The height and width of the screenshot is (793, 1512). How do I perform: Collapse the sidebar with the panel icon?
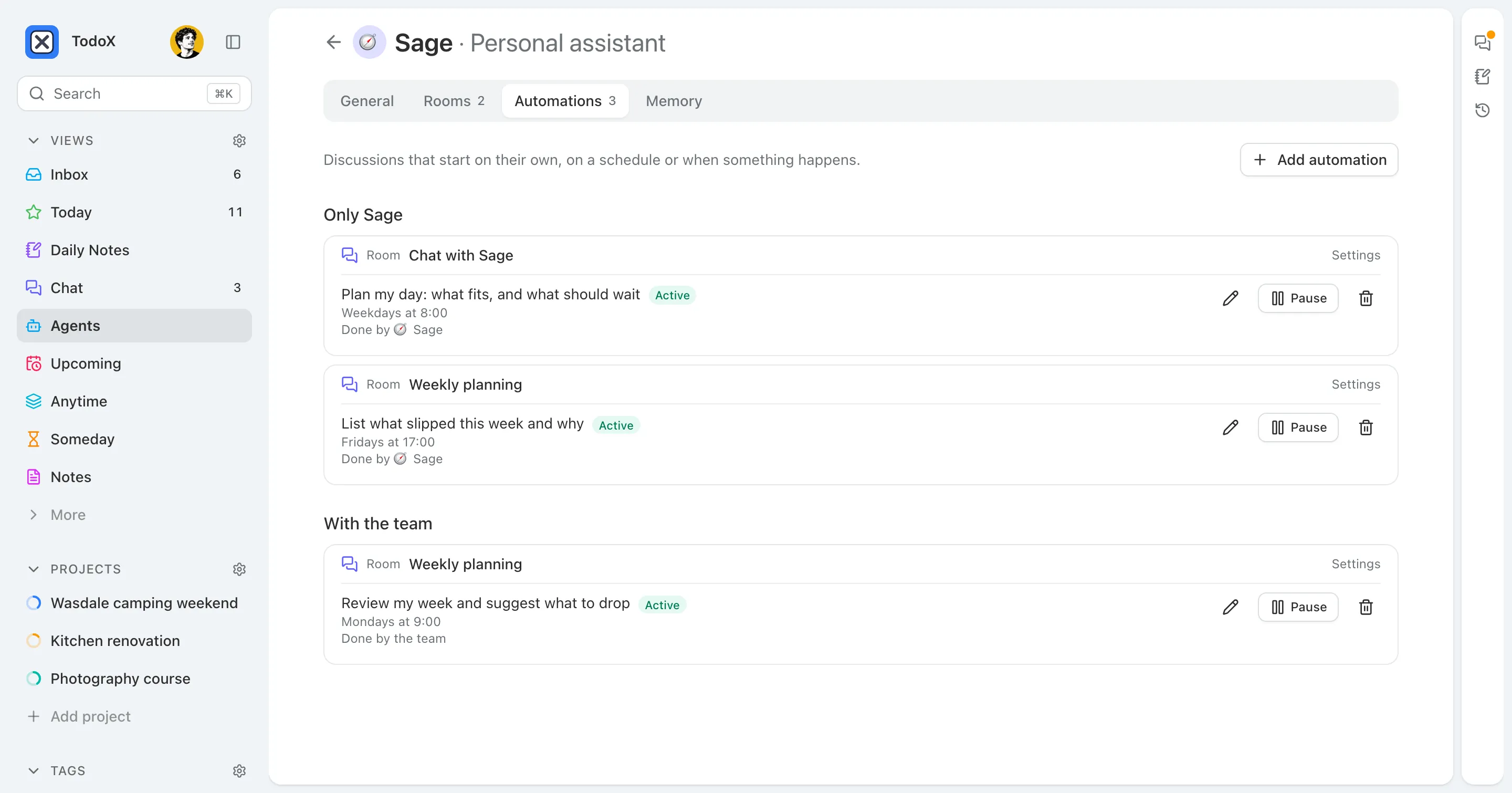(233, 42)
